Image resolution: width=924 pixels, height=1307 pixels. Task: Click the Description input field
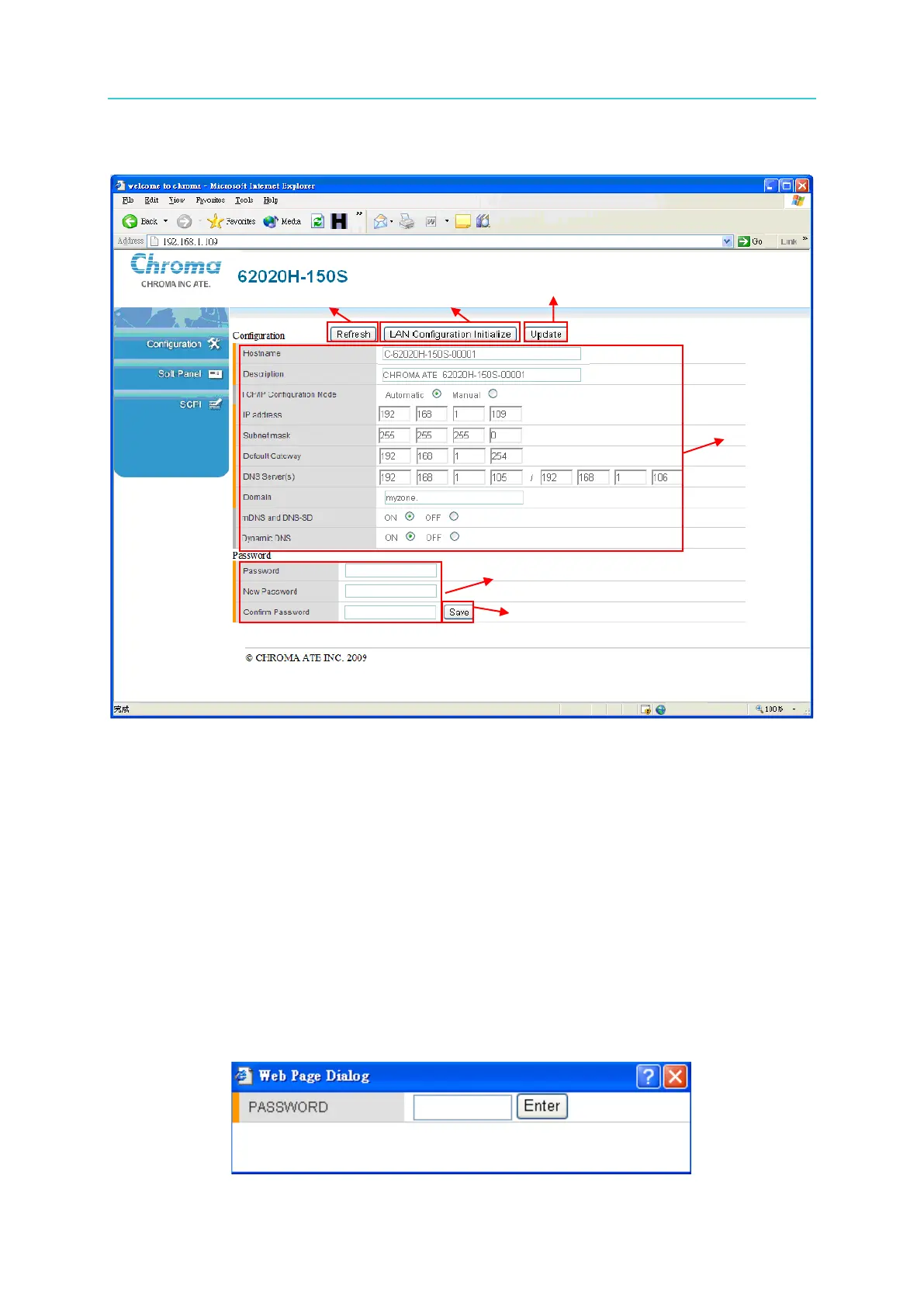481,375
